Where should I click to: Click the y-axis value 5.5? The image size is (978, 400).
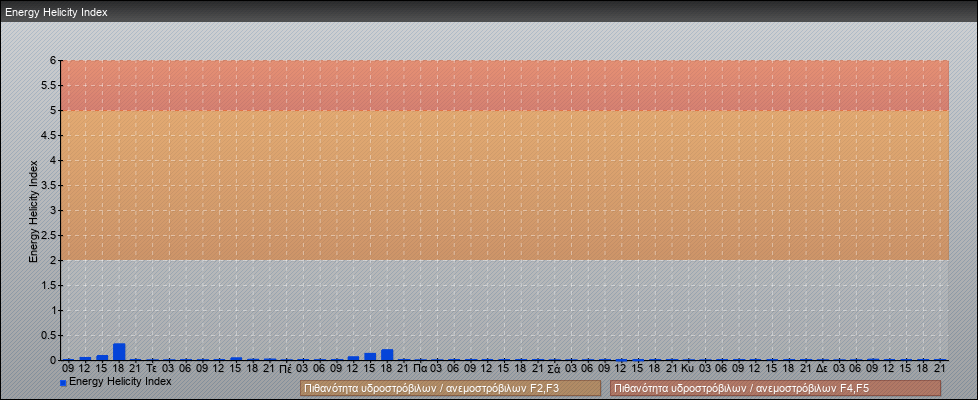click(x=50, y=85)
